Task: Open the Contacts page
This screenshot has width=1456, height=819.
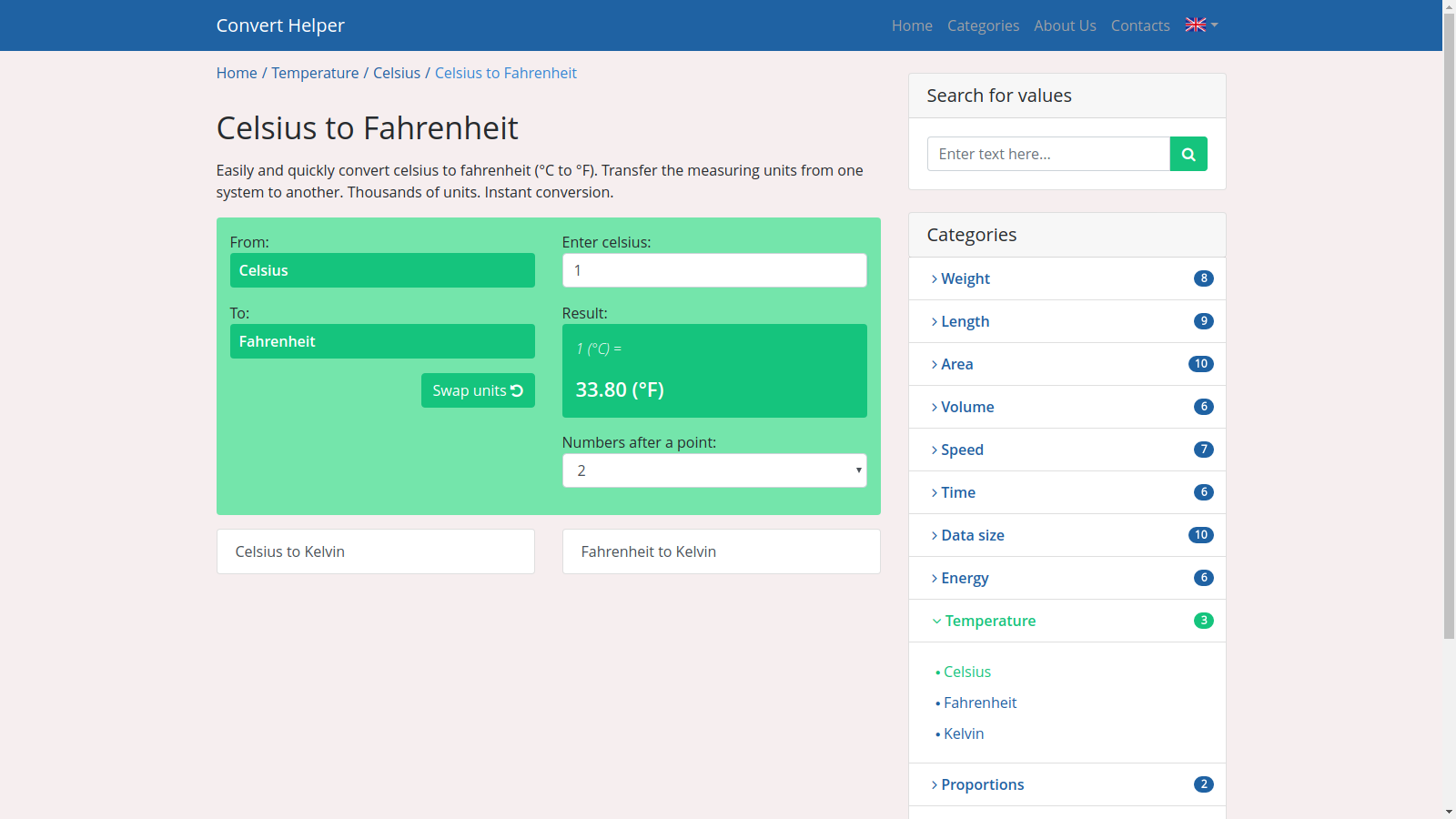Action: pos(1140,25)
